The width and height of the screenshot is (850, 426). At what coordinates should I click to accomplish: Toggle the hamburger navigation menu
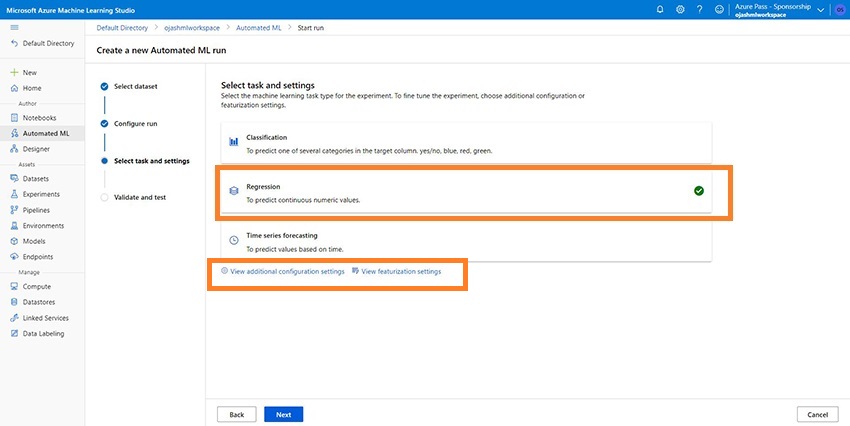tap(14, 27)
